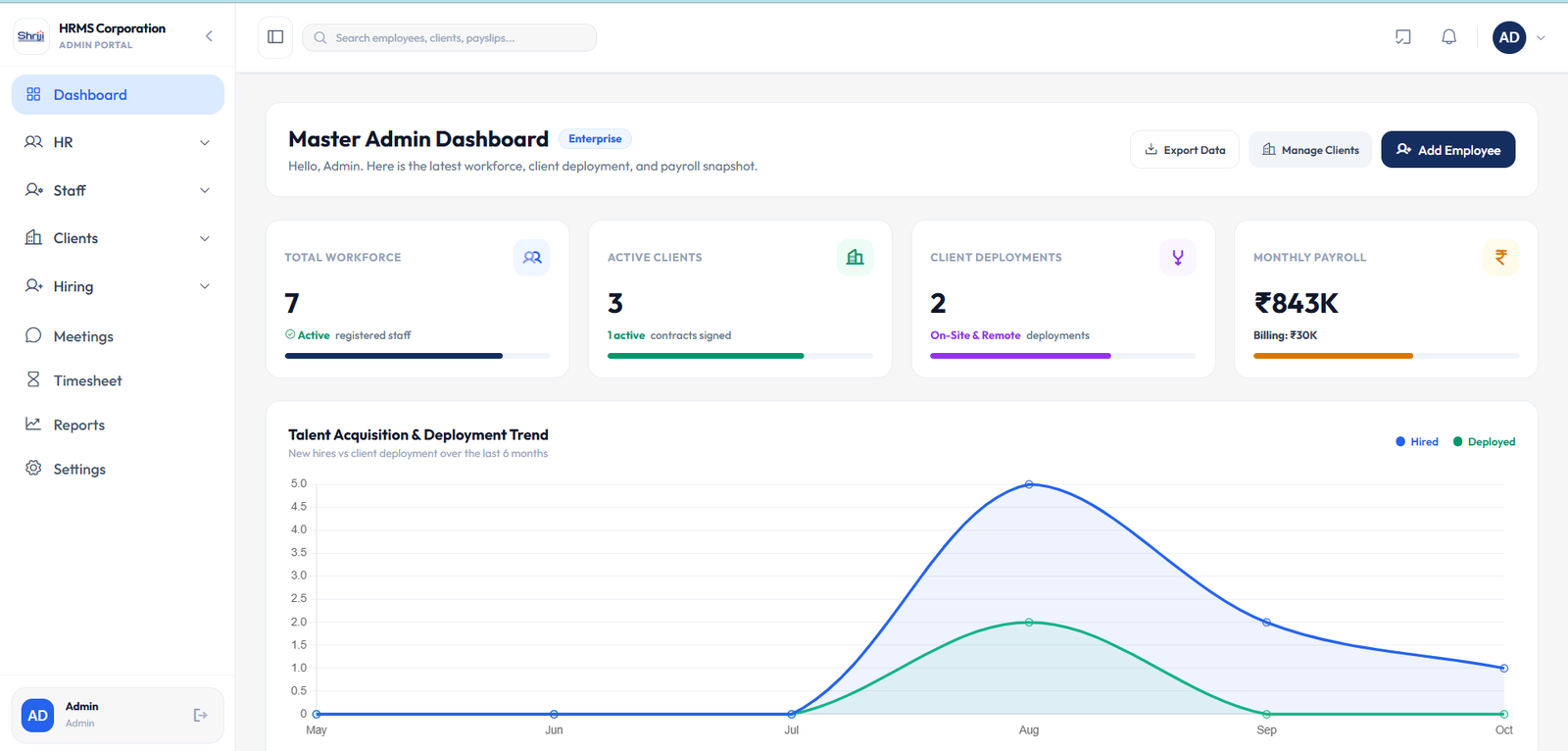Screen dimensions: 1568x751
Task: Collapse the sidebar with the left chevron
Action: [209, 36]
